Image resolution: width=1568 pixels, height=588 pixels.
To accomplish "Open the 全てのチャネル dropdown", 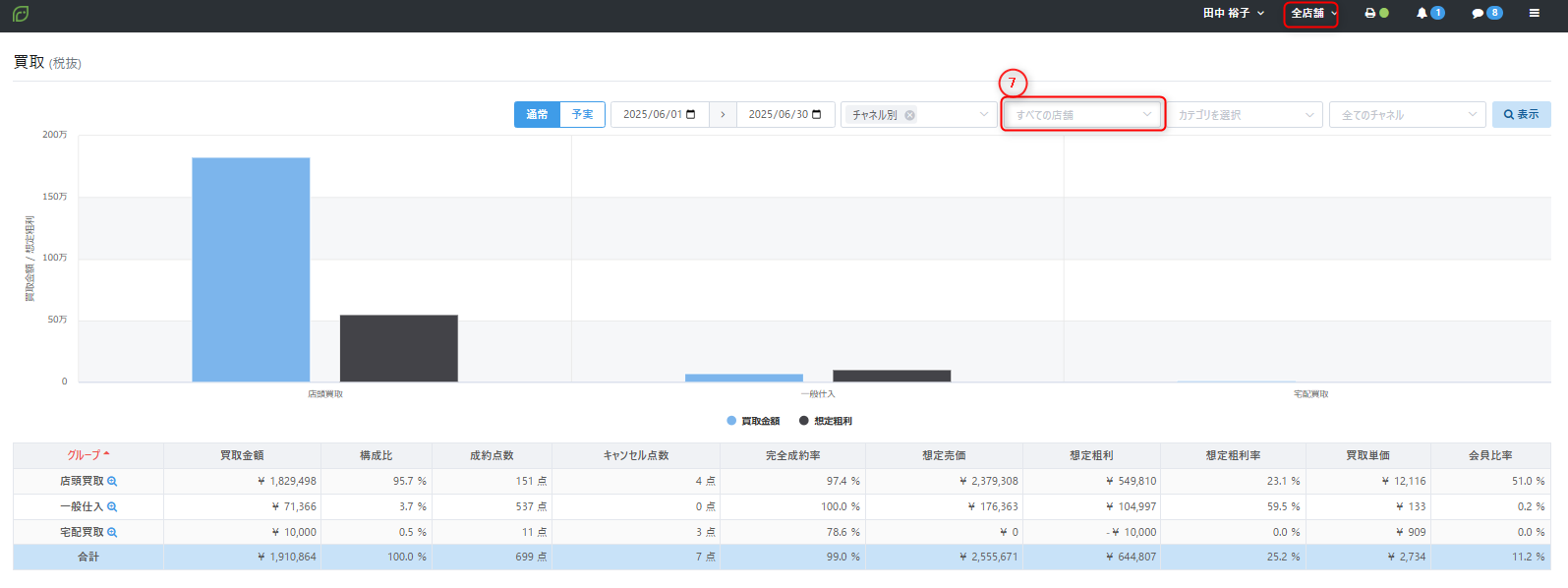I will tap(1408, 115).
